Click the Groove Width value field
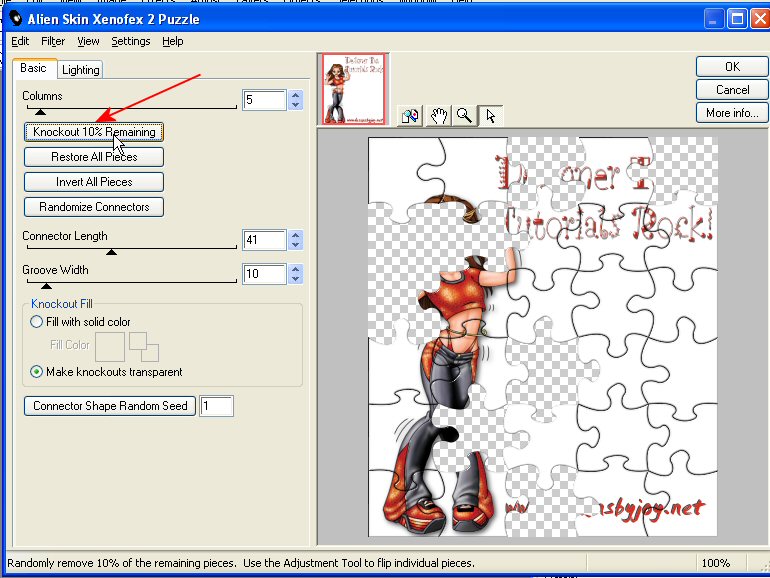The image size is (770, 578). point(264,274)
